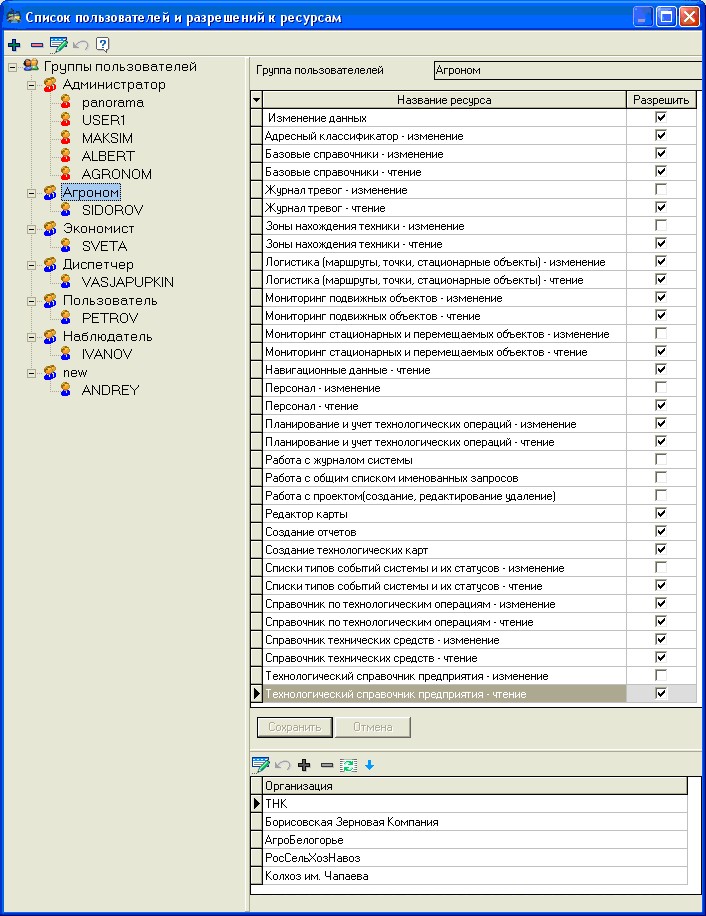Click the add (plus) icon in top toolbar
The image size is (706, 916).
pos(14,45)
